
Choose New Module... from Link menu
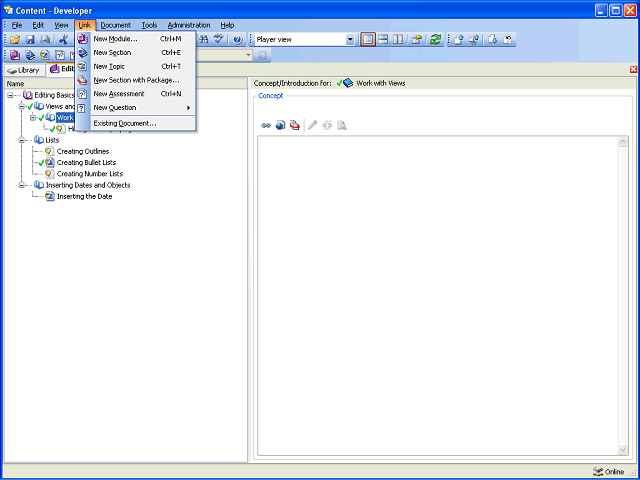136,39
